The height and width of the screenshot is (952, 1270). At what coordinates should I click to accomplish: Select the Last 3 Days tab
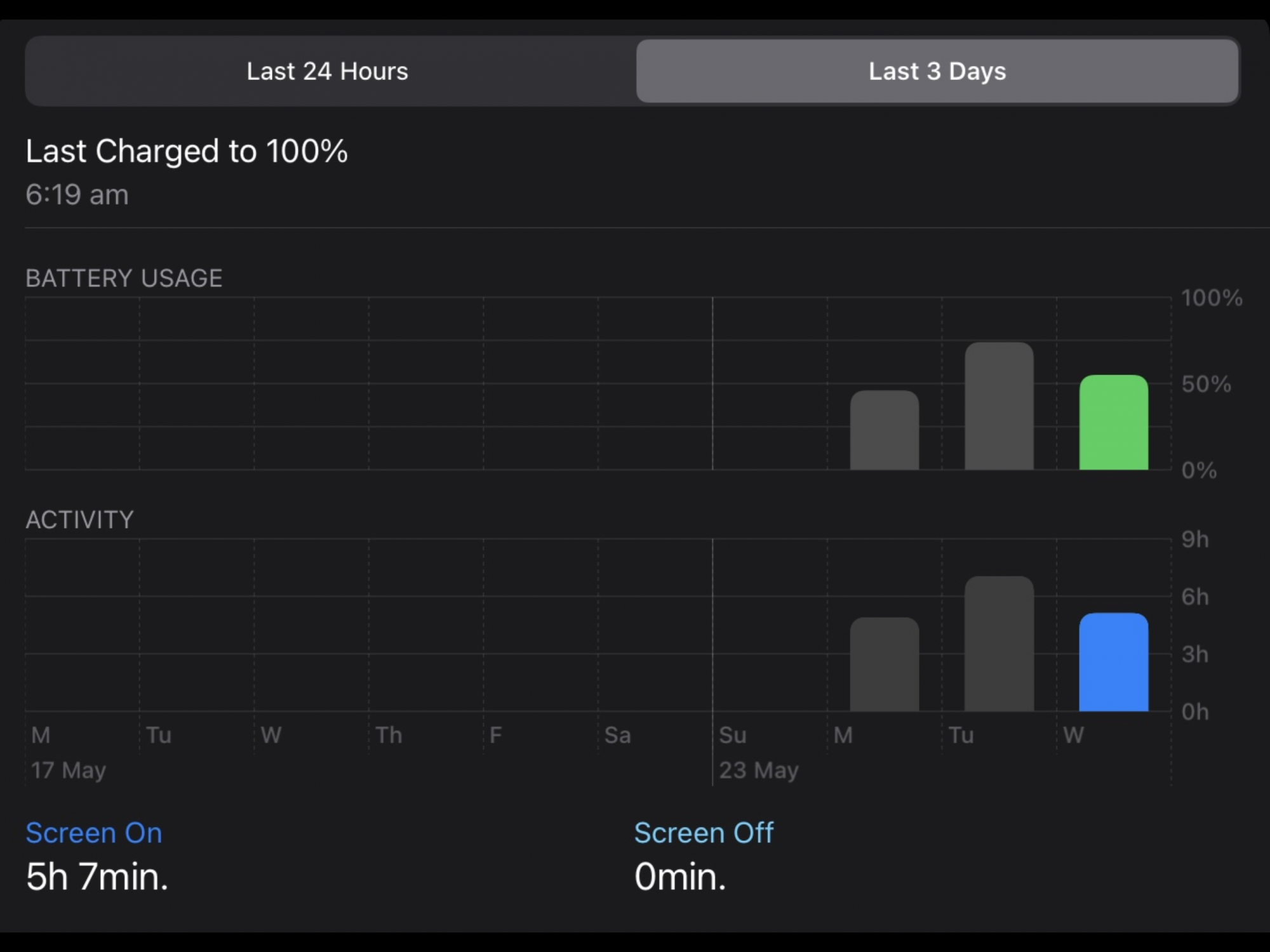(937, 71)
